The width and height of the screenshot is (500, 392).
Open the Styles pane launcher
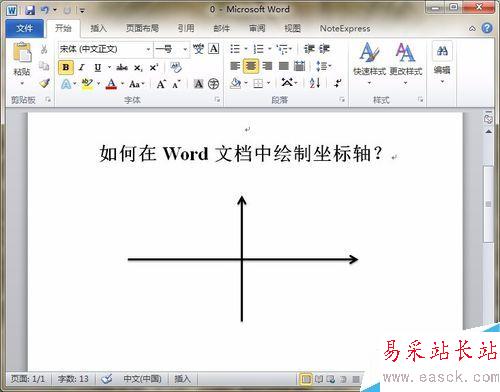tap(420, 99)
